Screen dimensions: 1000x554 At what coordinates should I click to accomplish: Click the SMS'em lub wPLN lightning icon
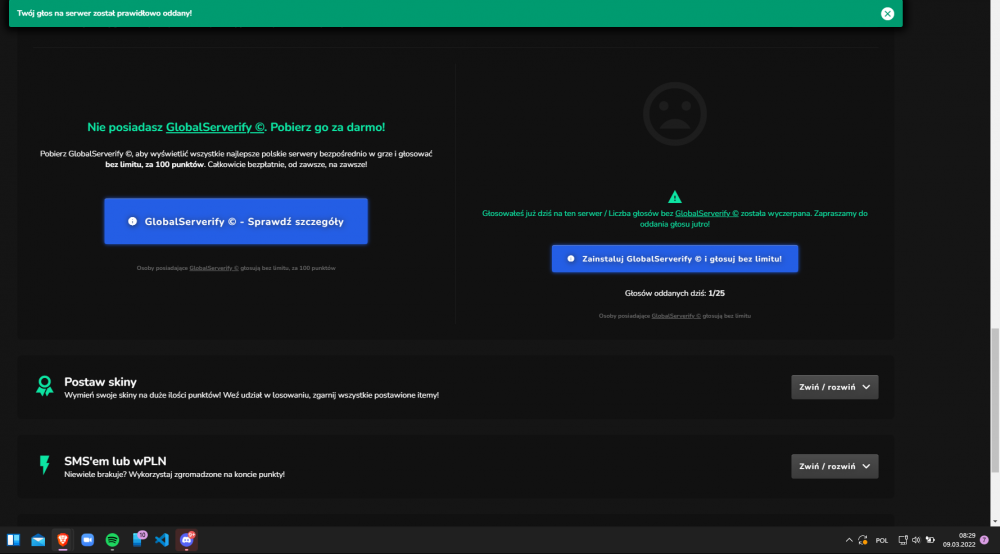point(44,465)
